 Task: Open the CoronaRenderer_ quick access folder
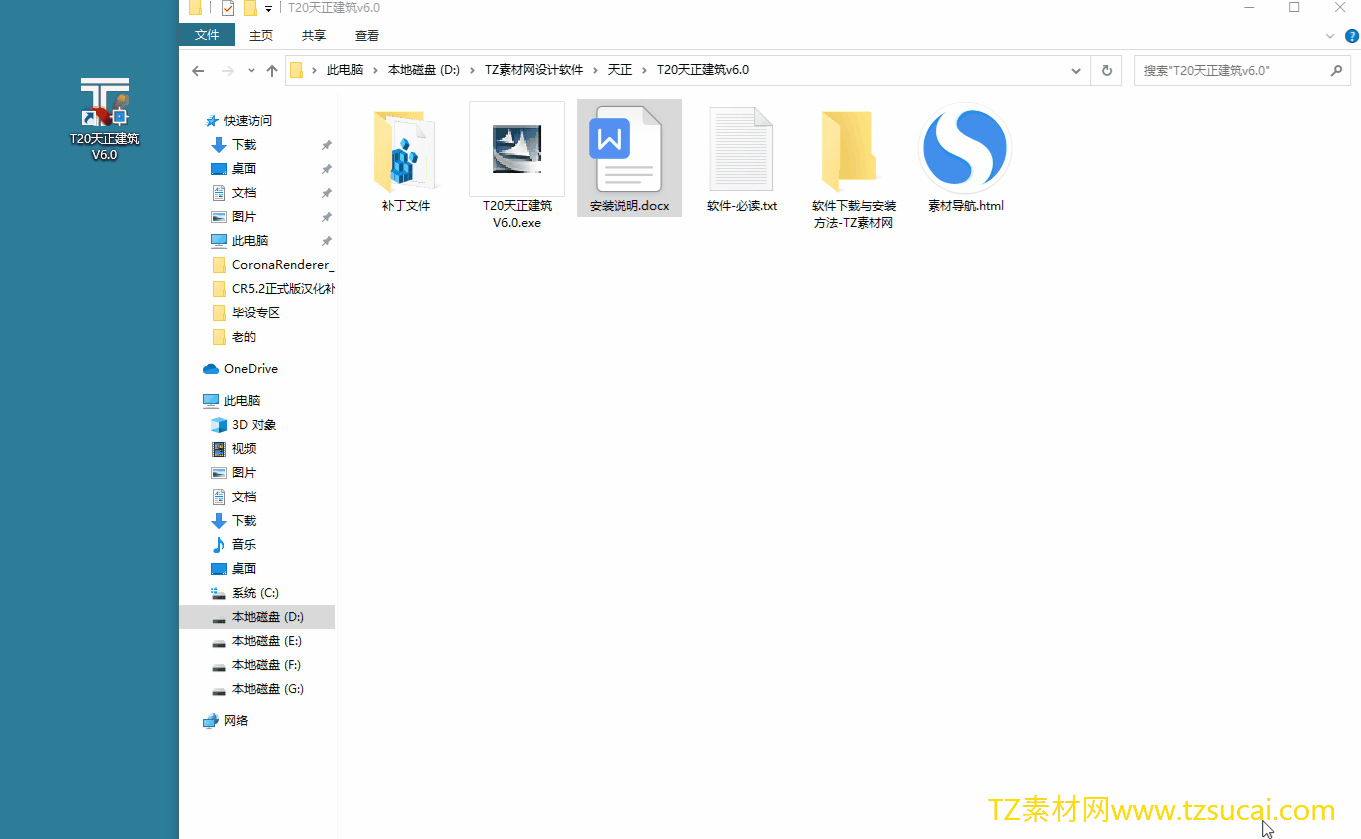pos(273,265)
